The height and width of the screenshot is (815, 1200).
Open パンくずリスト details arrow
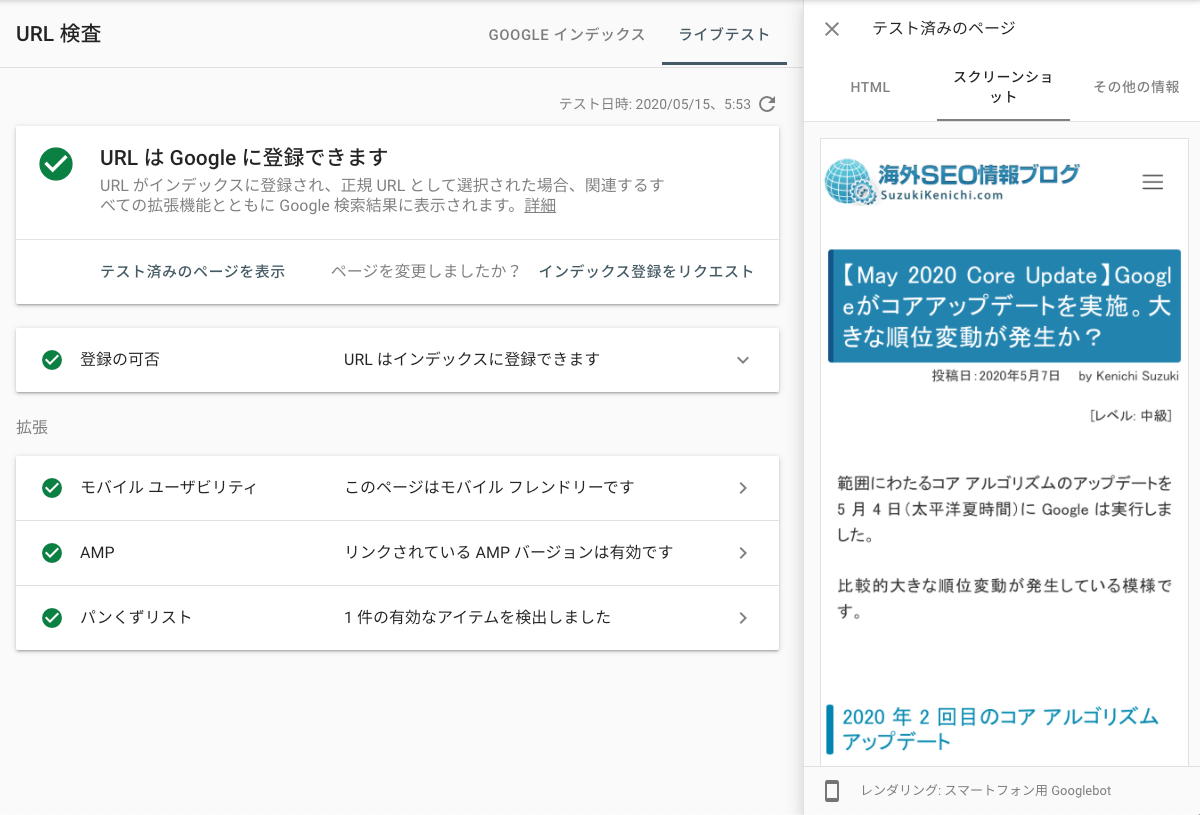[743, 618]
